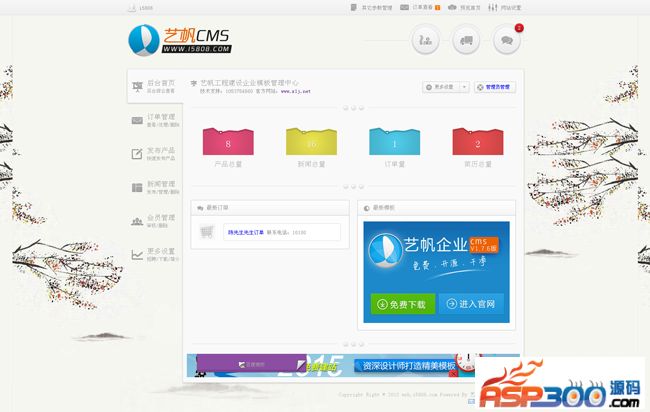Viewport: 650px width, 412px height.
Task: Click the blue 订单量 counter card
Action: point(395,142)
